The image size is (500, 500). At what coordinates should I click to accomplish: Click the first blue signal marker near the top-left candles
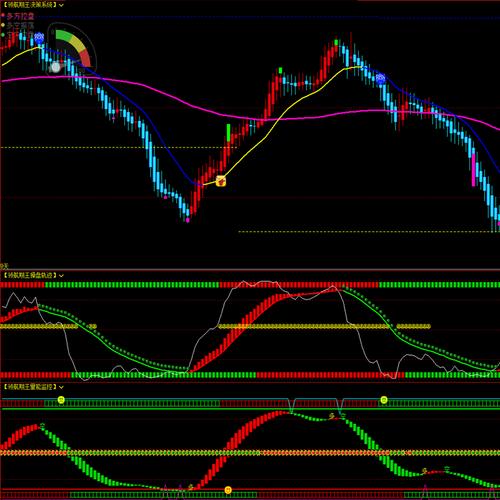pos(39,38)
